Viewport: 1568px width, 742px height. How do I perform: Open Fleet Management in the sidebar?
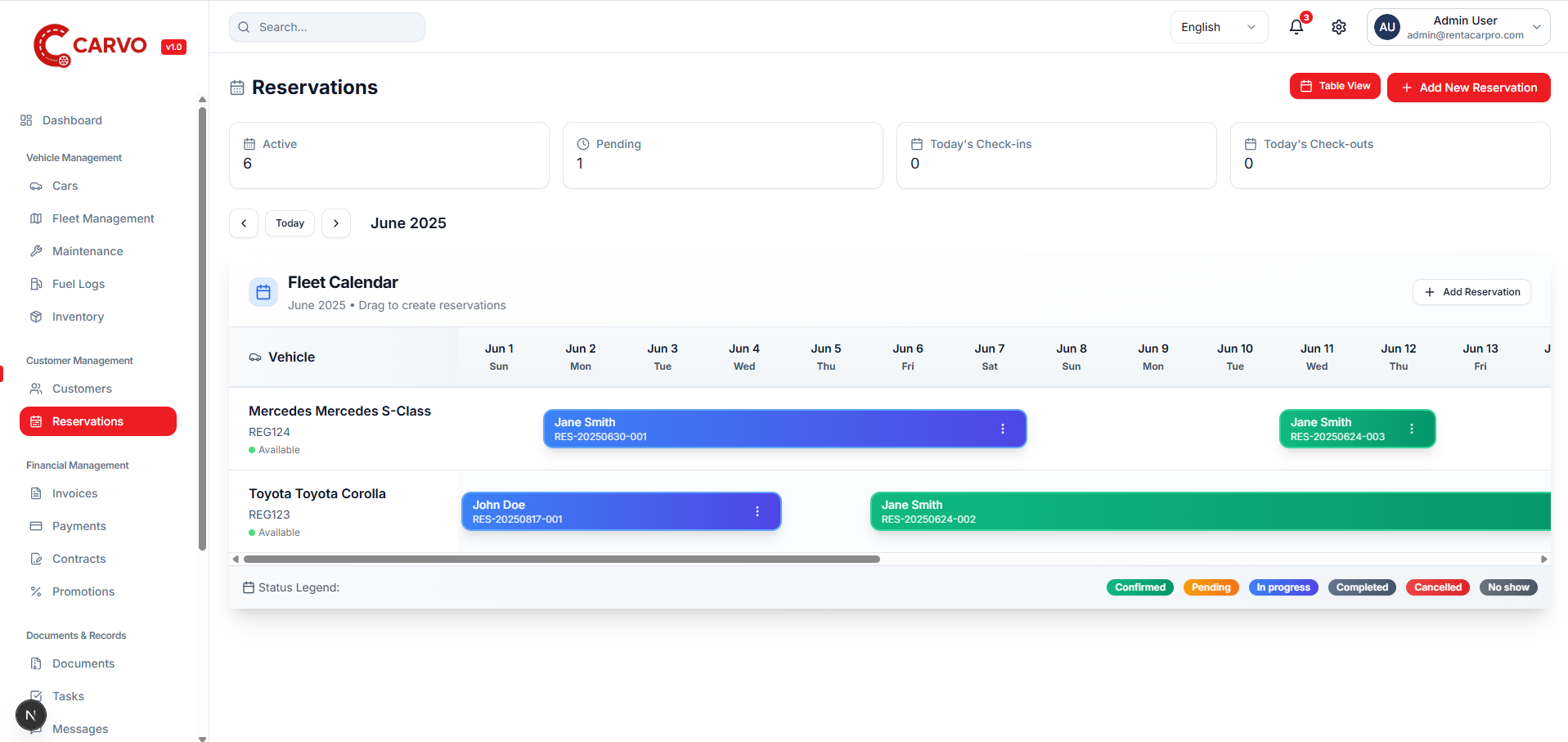tap(103, 218)
